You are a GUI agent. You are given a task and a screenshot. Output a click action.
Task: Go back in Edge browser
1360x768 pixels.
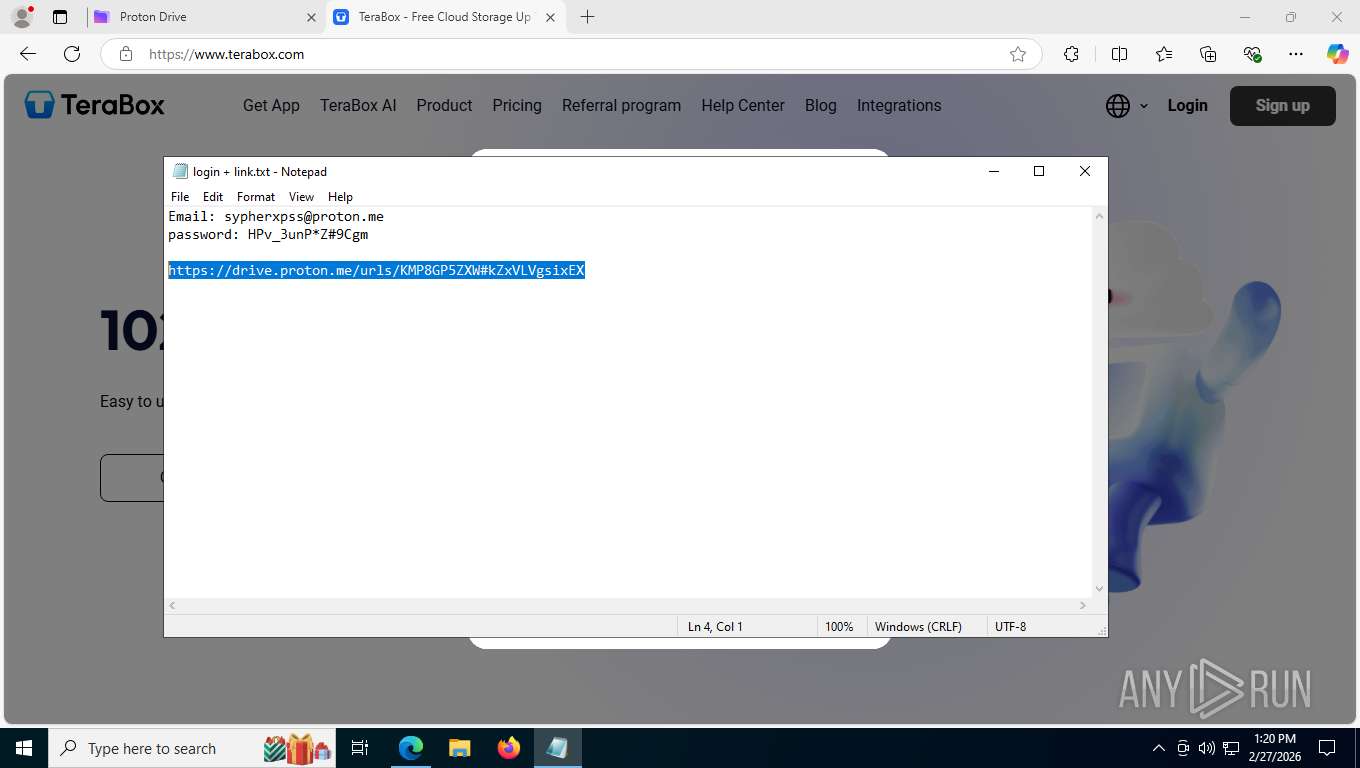(28, 54)
